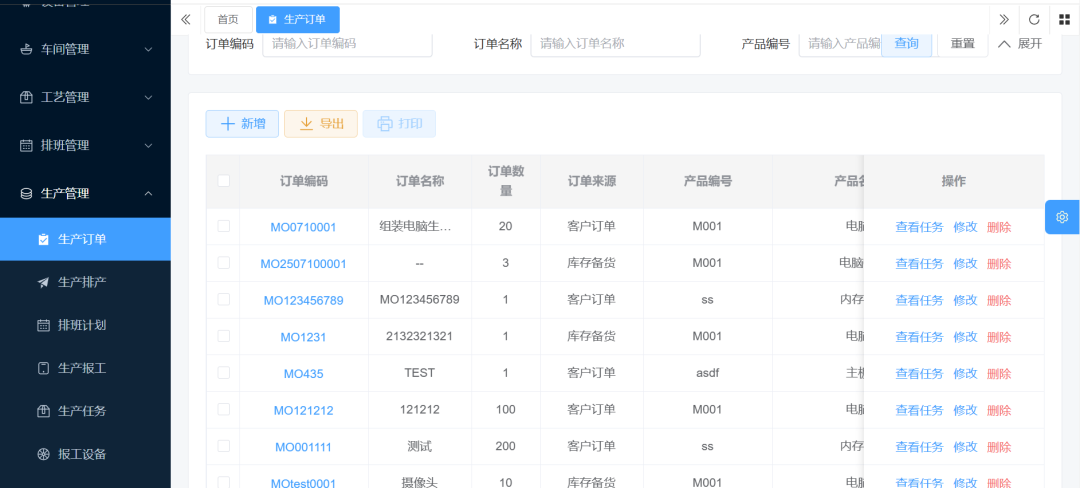
Task: Open 排班计划 in the sidebar
Action: click(82, 325)
